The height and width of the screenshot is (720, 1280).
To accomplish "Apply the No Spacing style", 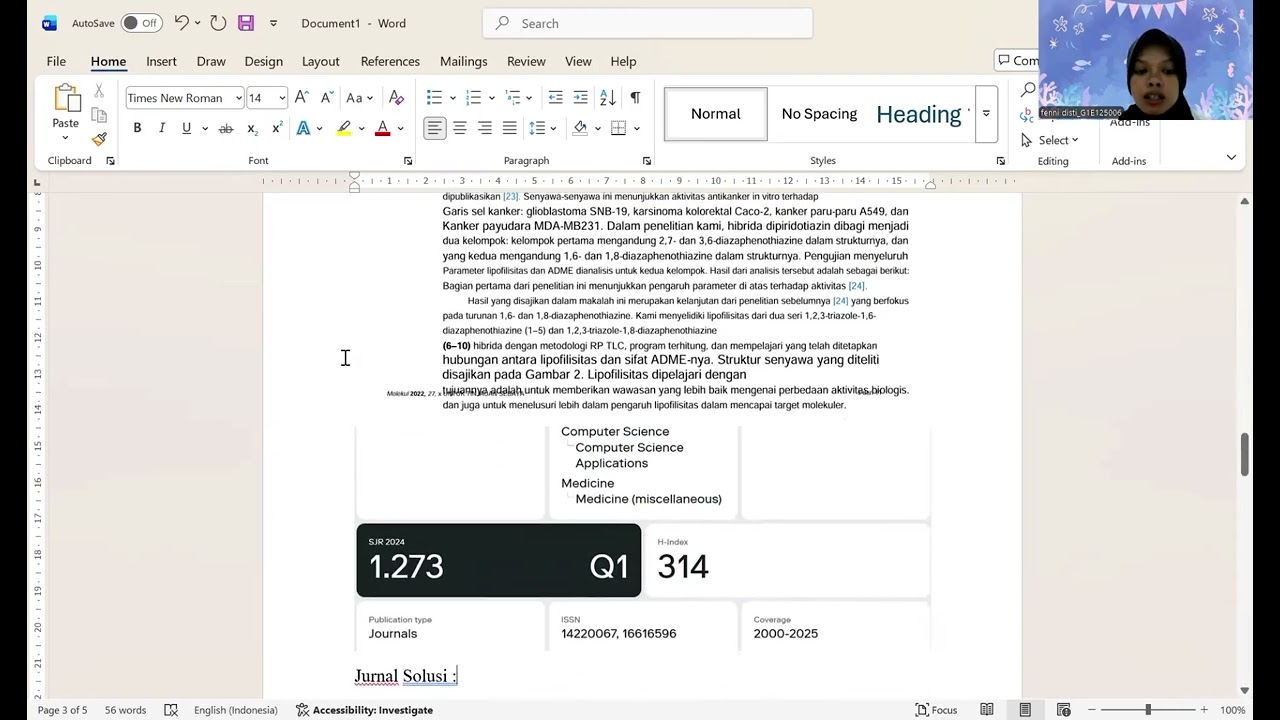I will pos(819,114).
